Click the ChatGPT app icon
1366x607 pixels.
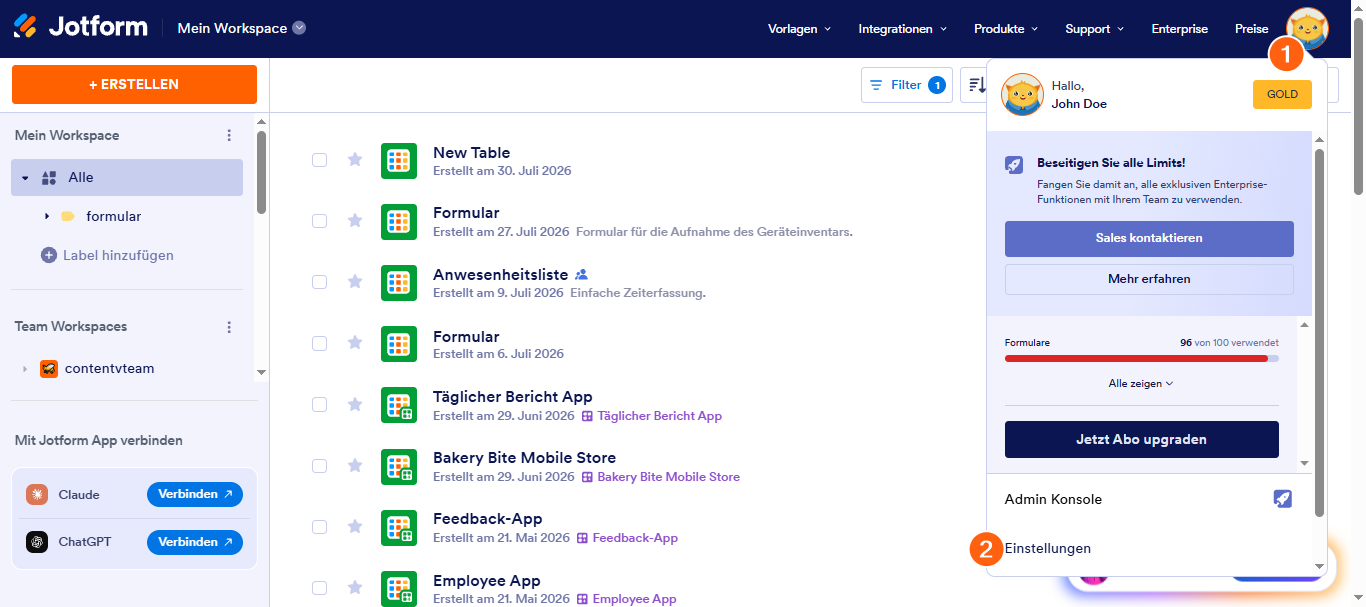click(37, 541)
